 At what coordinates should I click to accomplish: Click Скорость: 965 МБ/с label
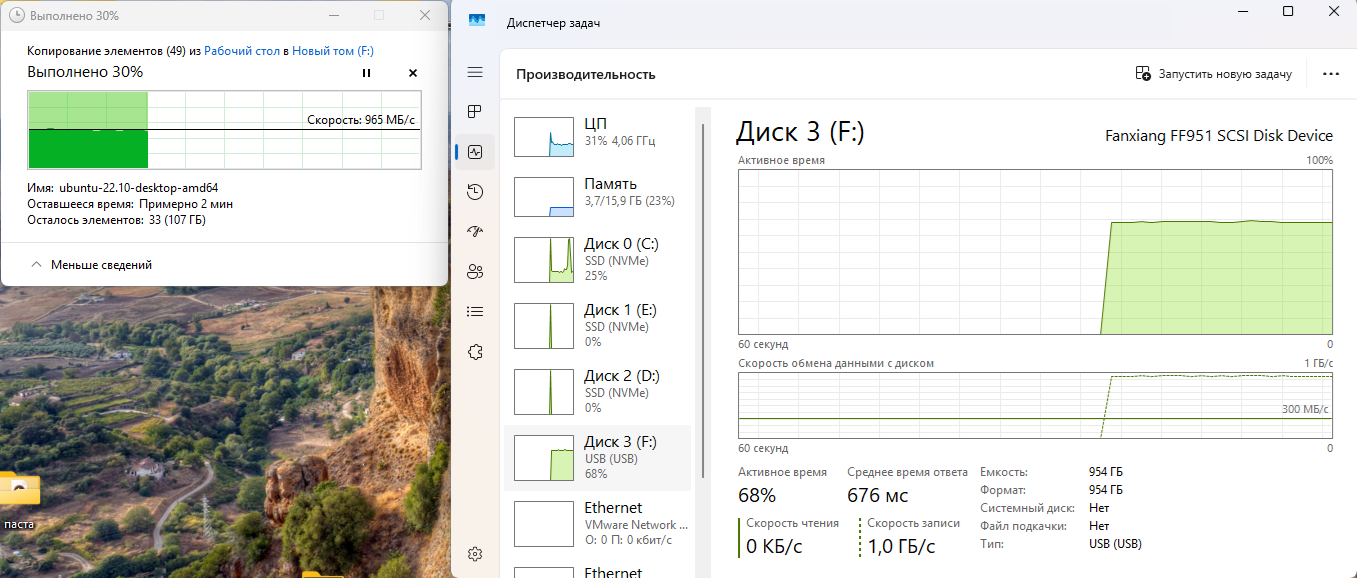point(361,120)
